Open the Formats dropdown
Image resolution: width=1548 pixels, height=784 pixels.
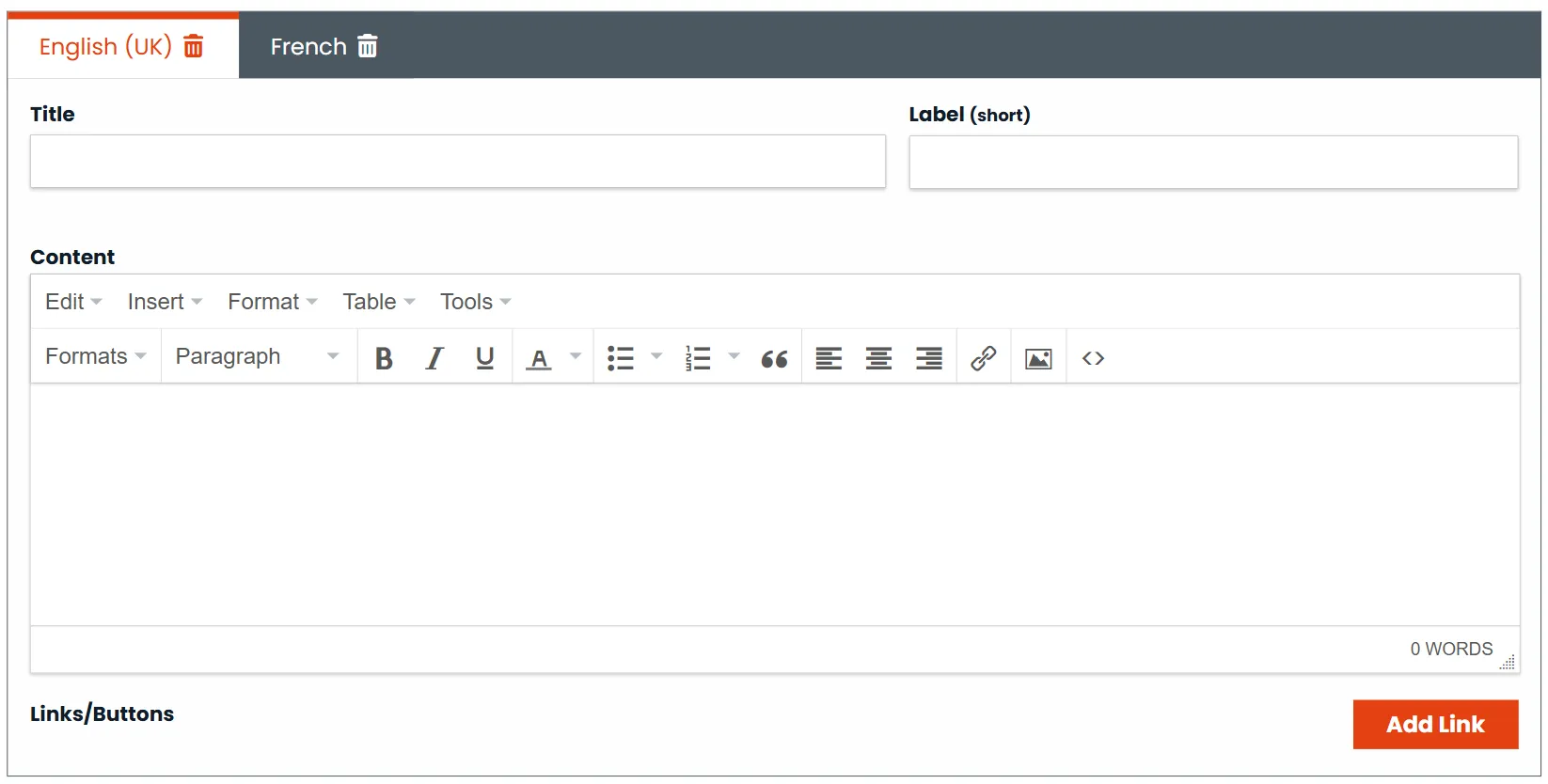pos(96,356)
